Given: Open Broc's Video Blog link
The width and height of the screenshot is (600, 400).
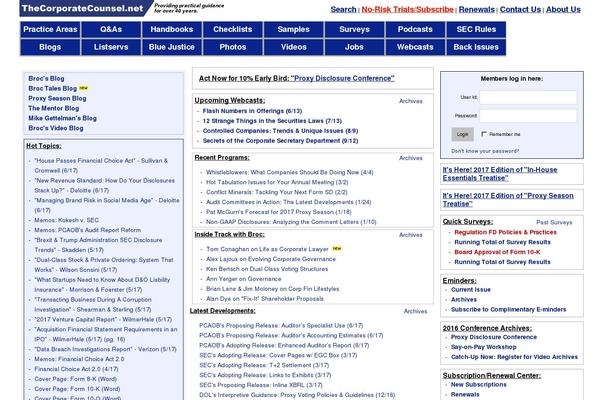Looking at the screenshot, I should point(56,128).
